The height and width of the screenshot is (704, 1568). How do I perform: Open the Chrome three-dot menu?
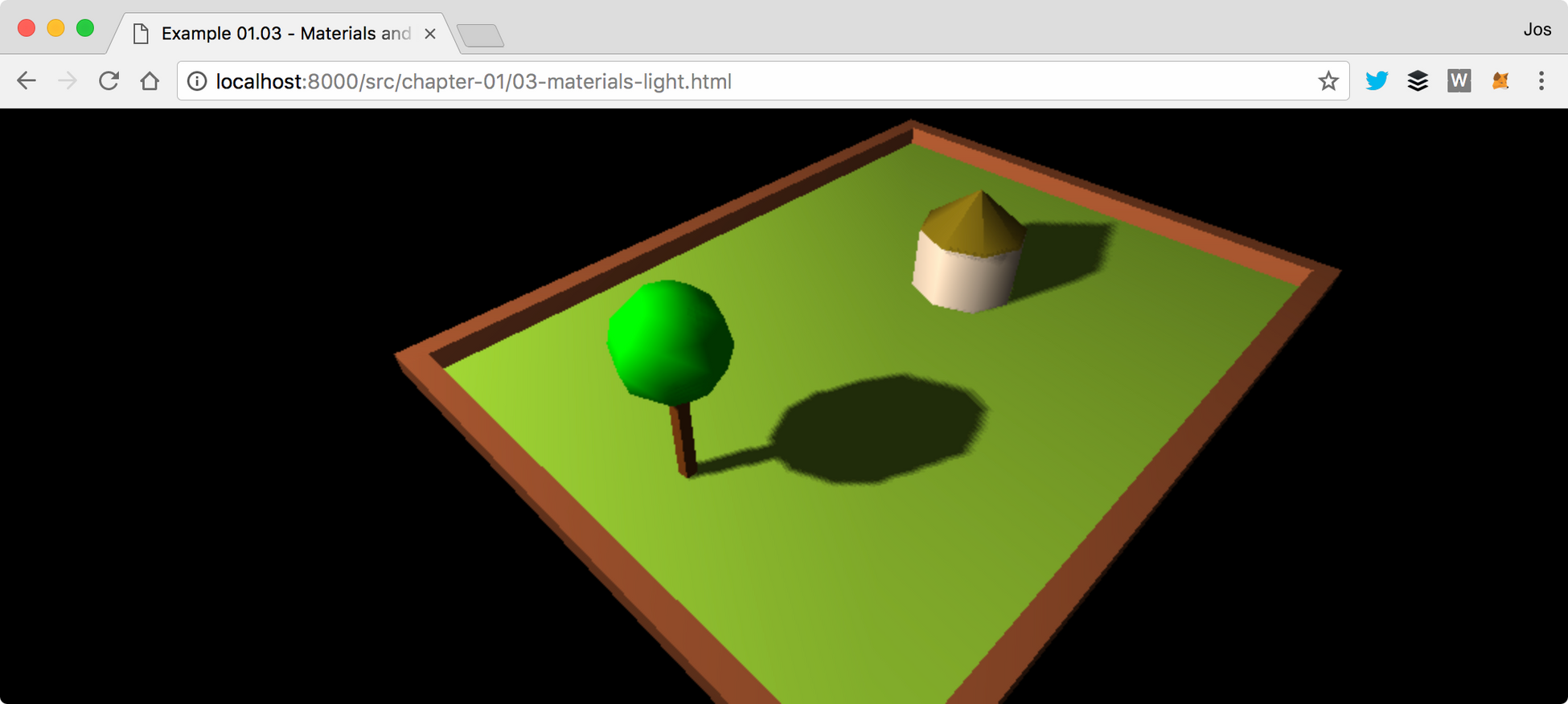coord(1541,80)
